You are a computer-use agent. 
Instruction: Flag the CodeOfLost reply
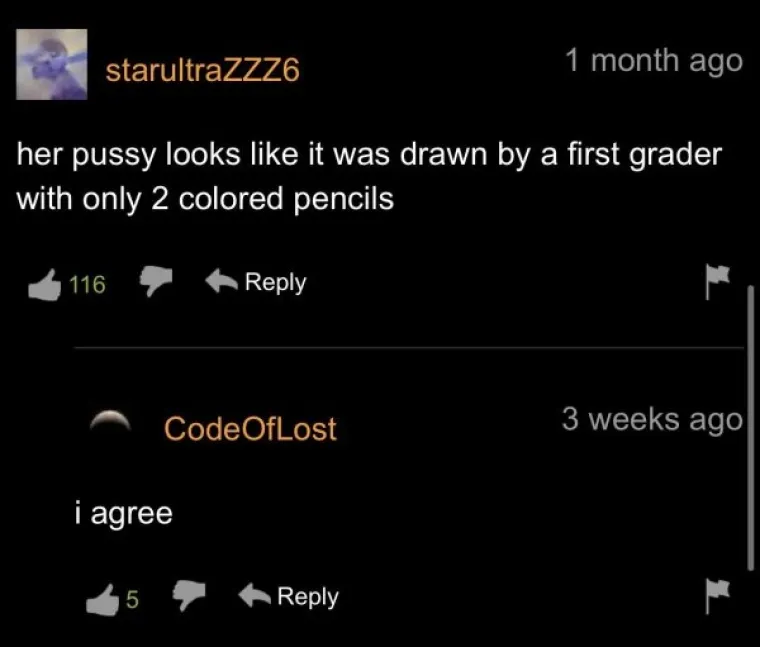point(717,596)
